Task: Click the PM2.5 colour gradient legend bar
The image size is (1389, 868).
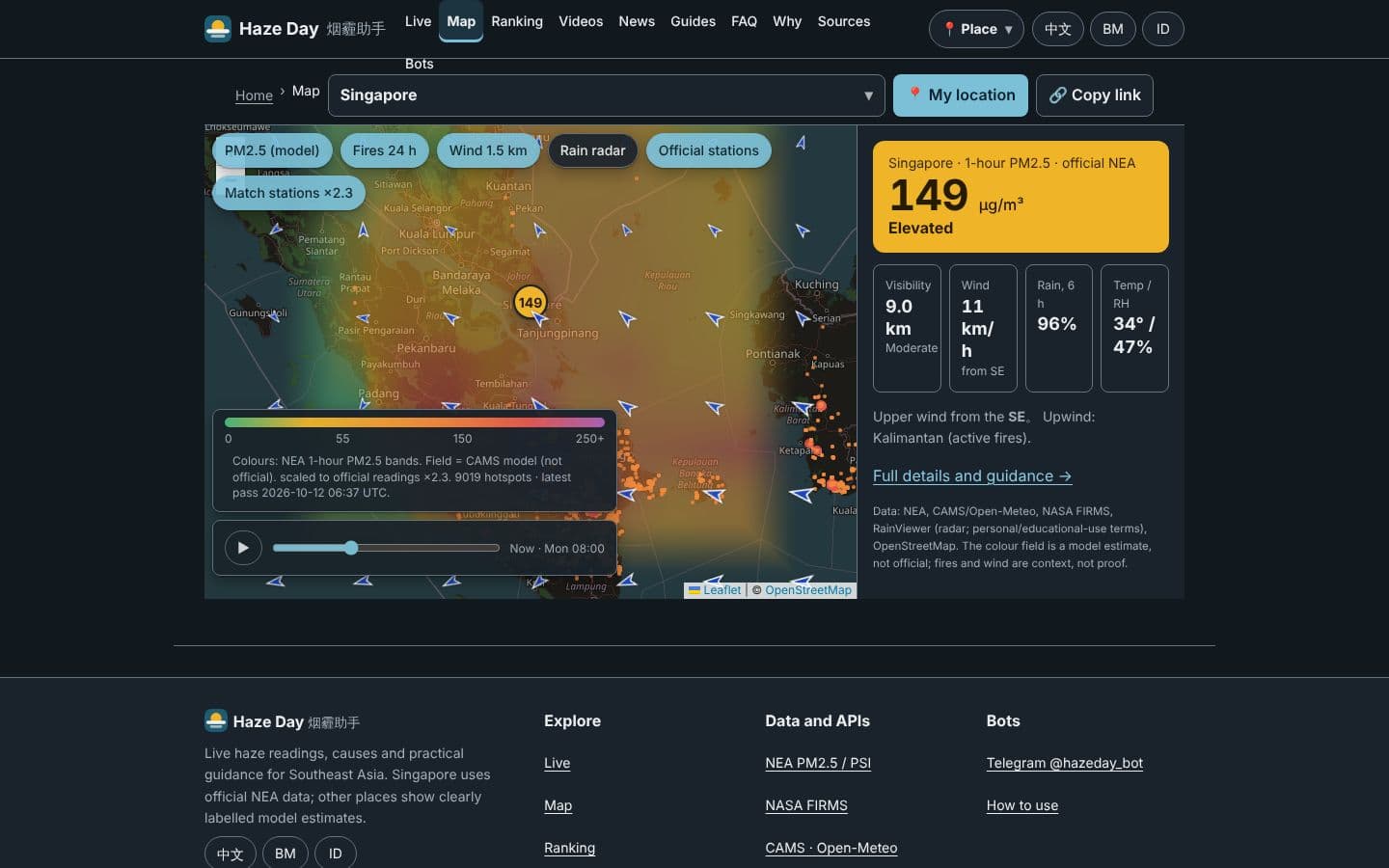Action: (415, 422)
